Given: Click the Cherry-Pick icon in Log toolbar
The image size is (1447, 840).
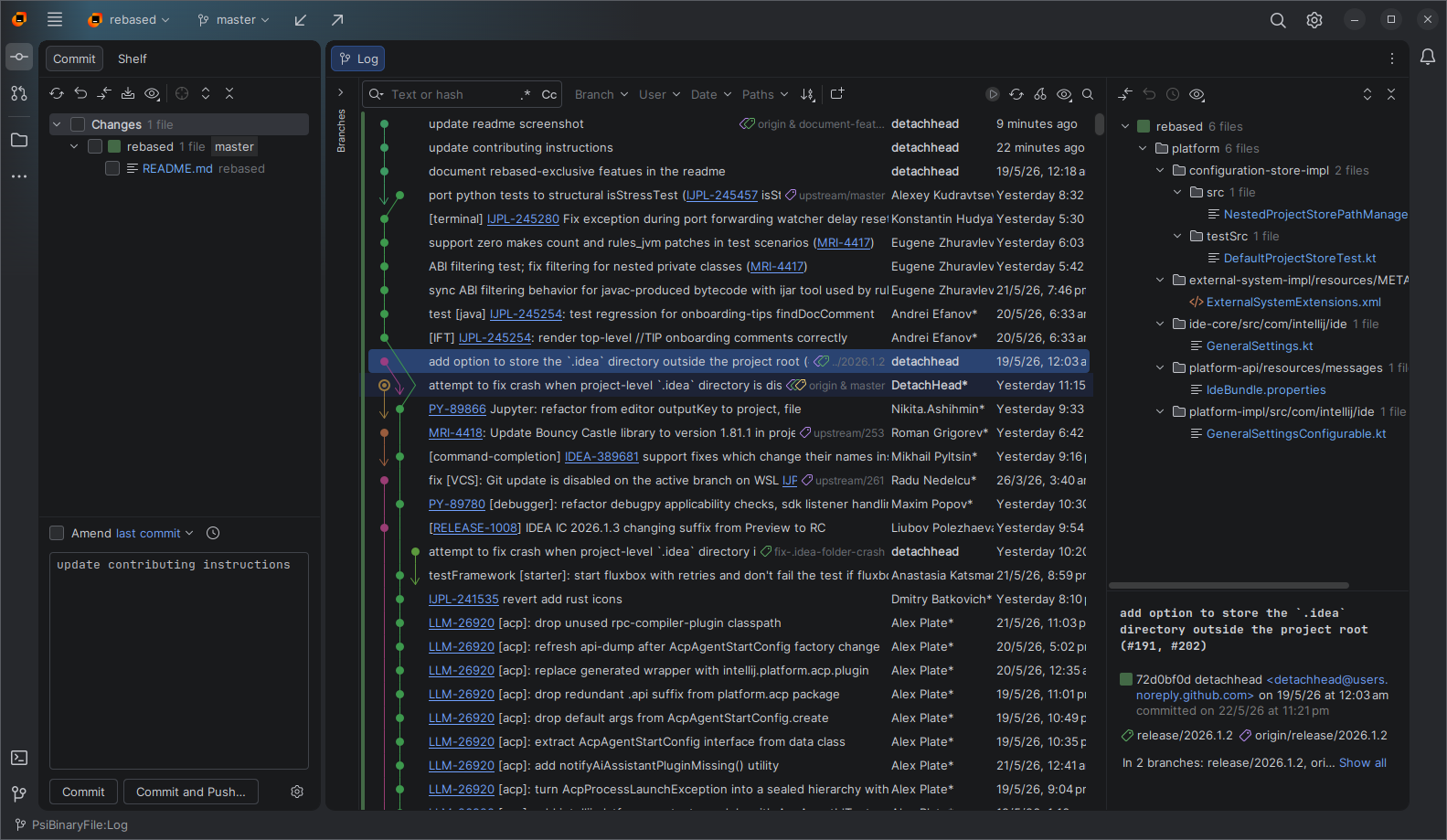Looking at the screenshot, I should tap(1040, 94).
